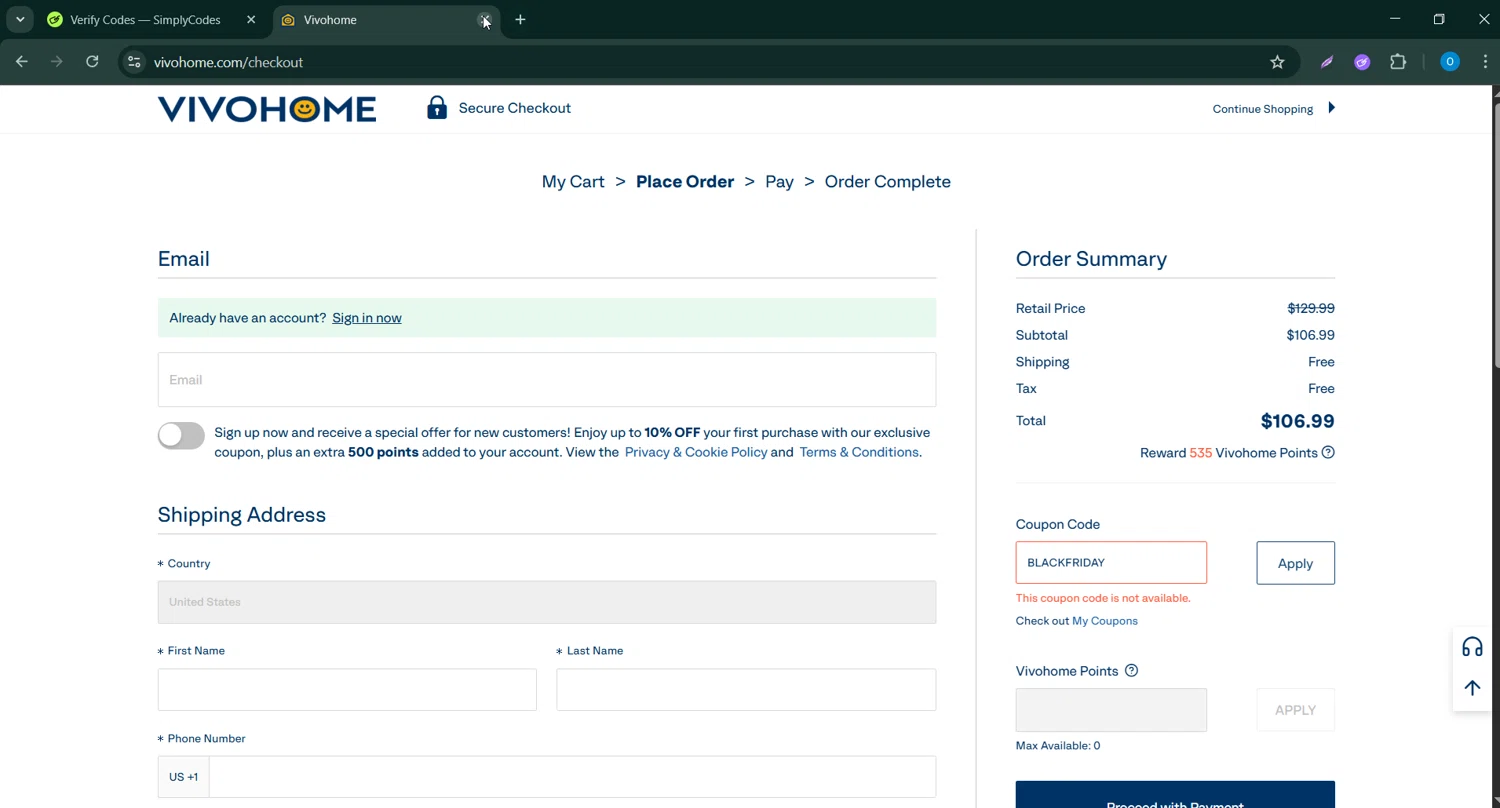
Task: Click the Sign in now link
Action: point(367,318)
